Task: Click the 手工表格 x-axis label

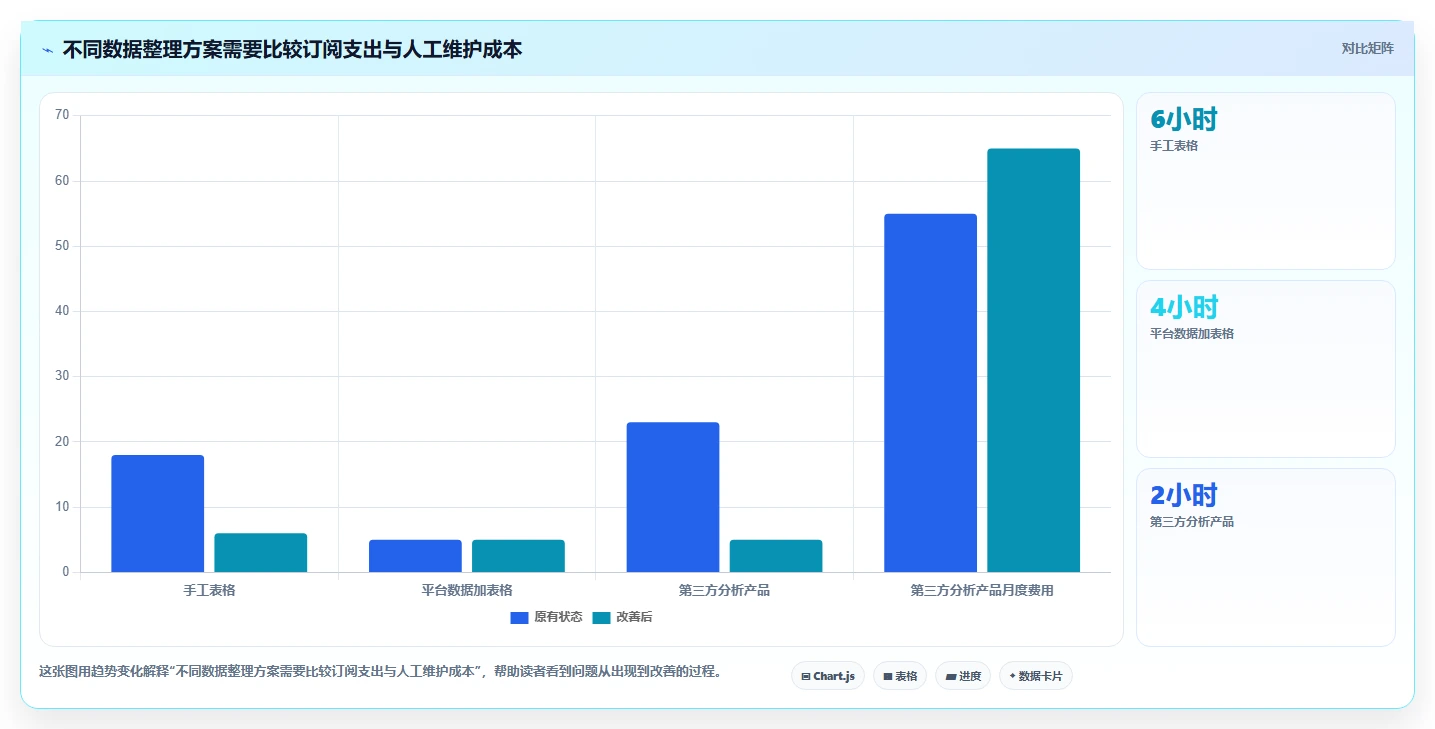Action: point(209,590)
